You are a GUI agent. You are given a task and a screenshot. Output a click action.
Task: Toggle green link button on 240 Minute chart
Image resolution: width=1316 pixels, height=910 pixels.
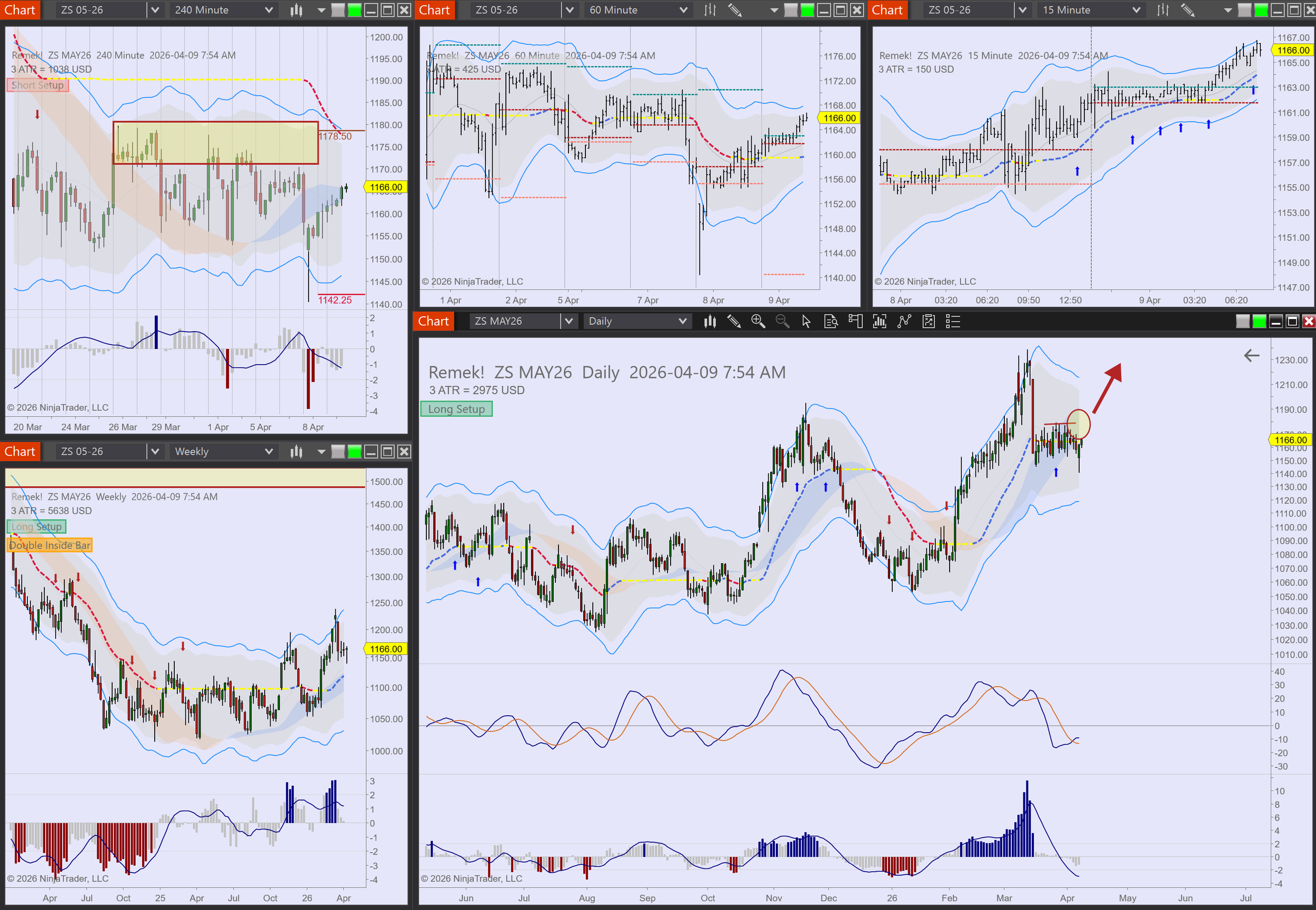355,9
